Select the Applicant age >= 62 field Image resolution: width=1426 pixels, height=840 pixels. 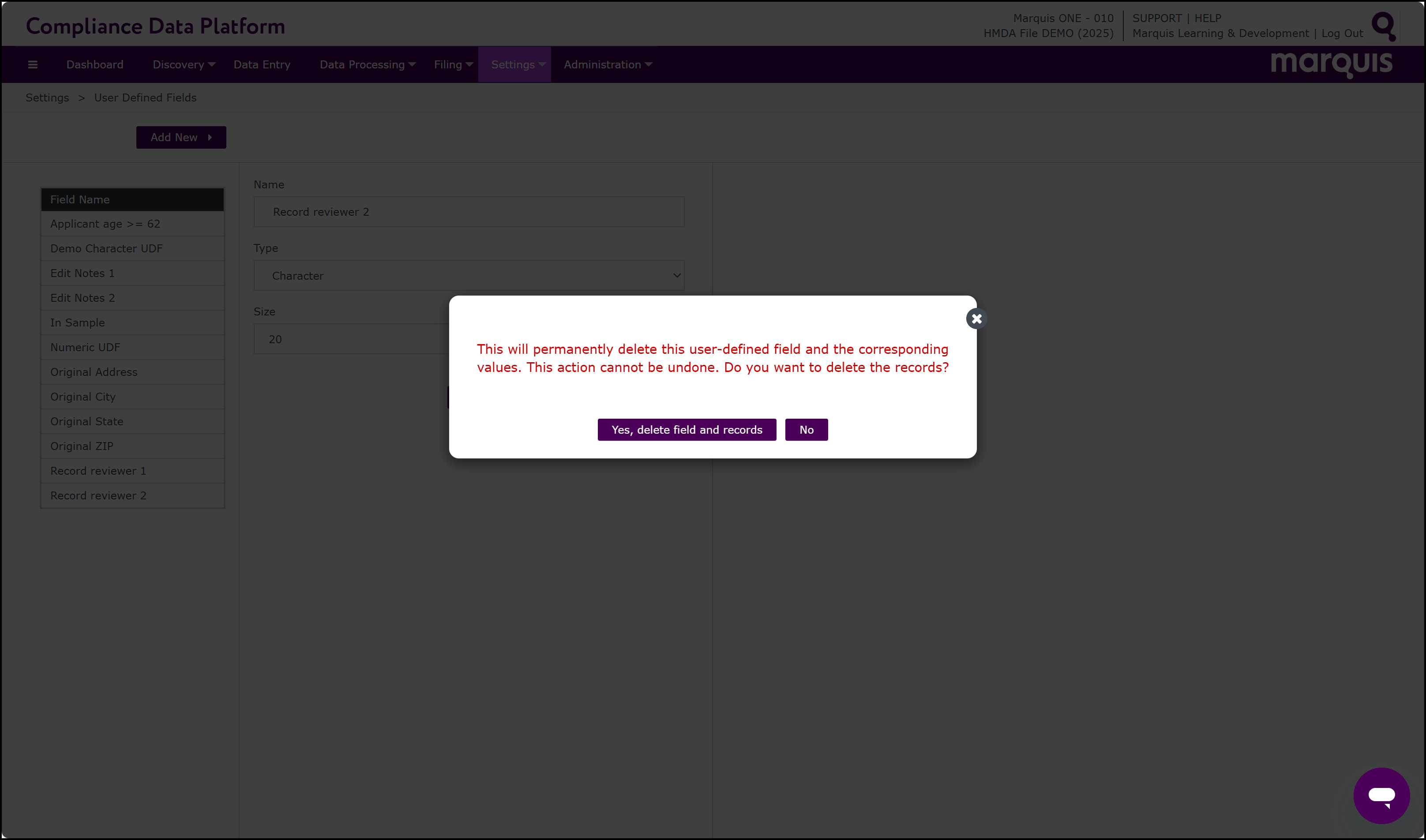(132, 224)
